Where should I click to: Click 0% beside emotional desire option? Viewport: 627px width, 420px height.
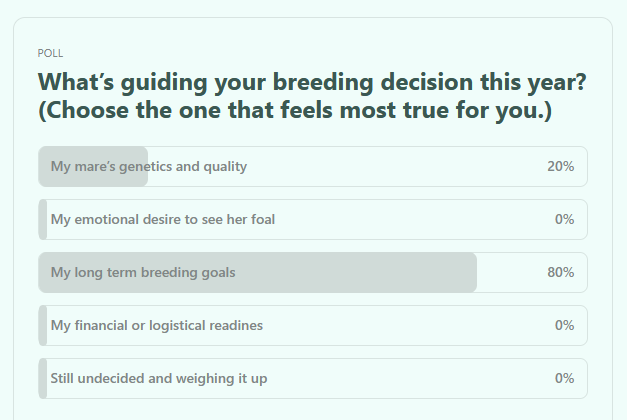tap(564, 219)
